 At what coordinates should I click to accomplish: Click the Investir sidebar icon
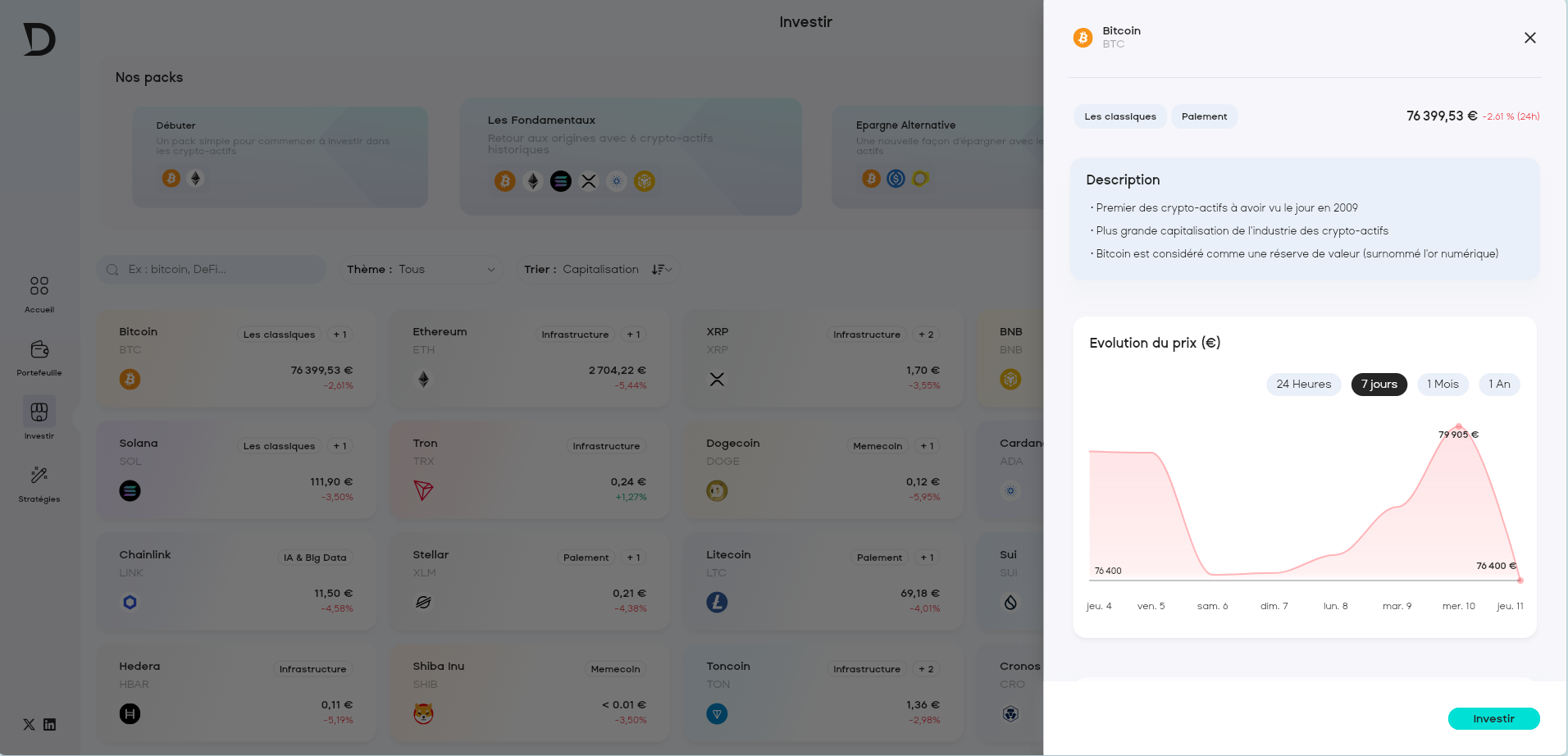pos(39,412)
